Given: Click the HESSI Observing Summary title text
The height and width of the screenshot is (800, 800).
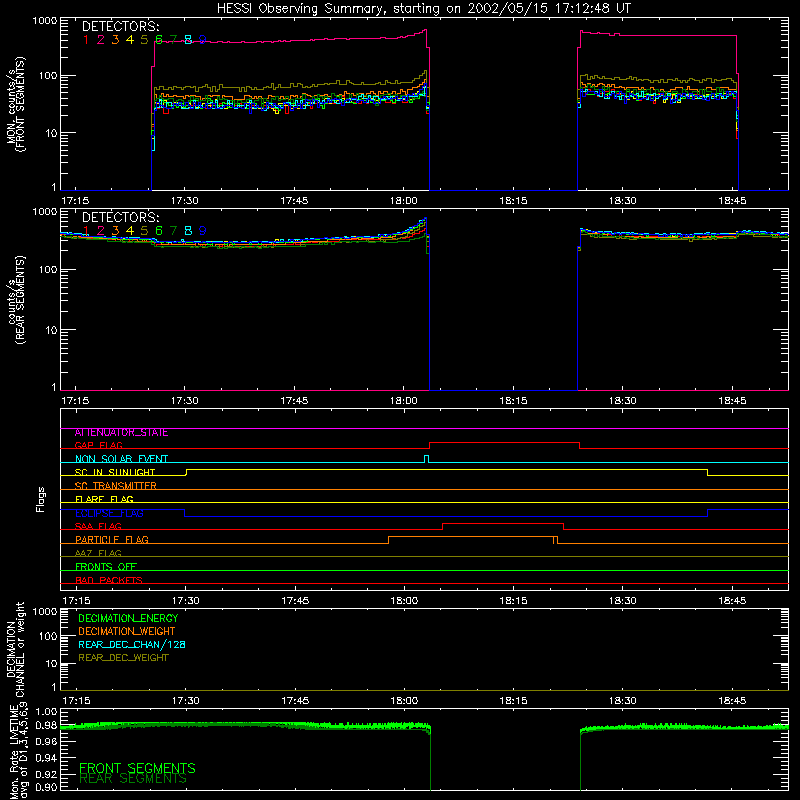Looking at the screenshot, I should [423, 9].
